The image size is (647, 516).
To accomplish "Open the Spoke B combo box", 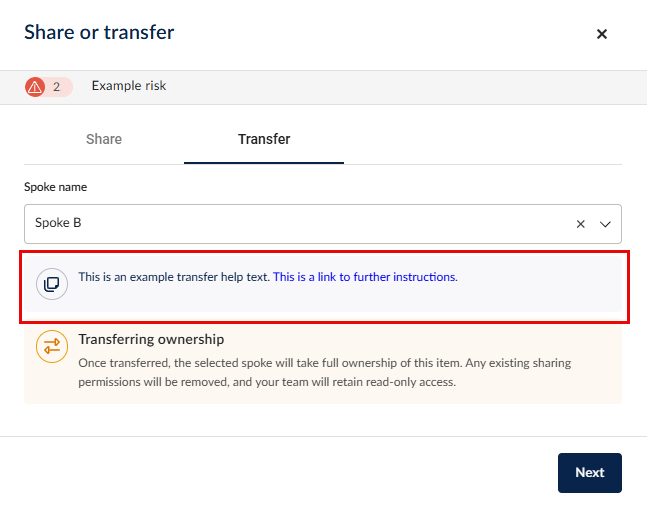I will click(300, 224).
